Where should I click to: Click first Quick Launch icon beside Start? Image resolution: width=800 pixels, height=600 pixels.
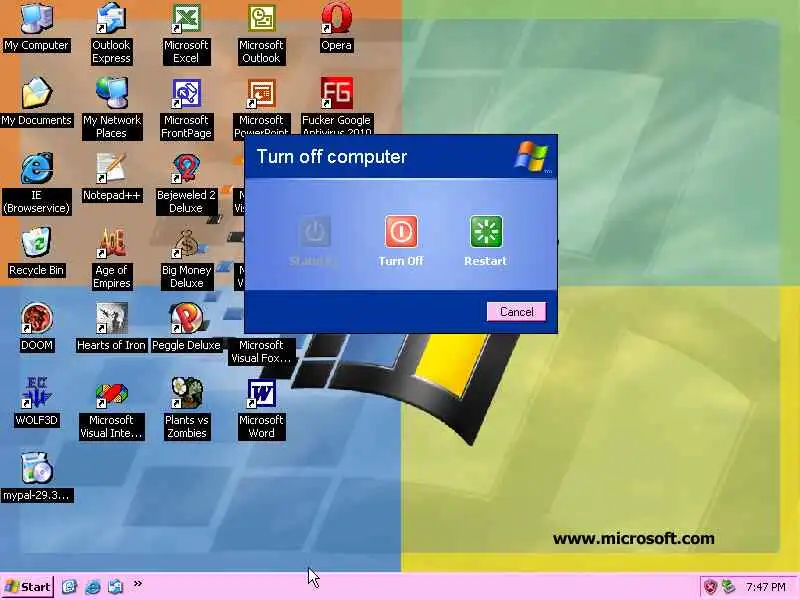click(69, 587)
